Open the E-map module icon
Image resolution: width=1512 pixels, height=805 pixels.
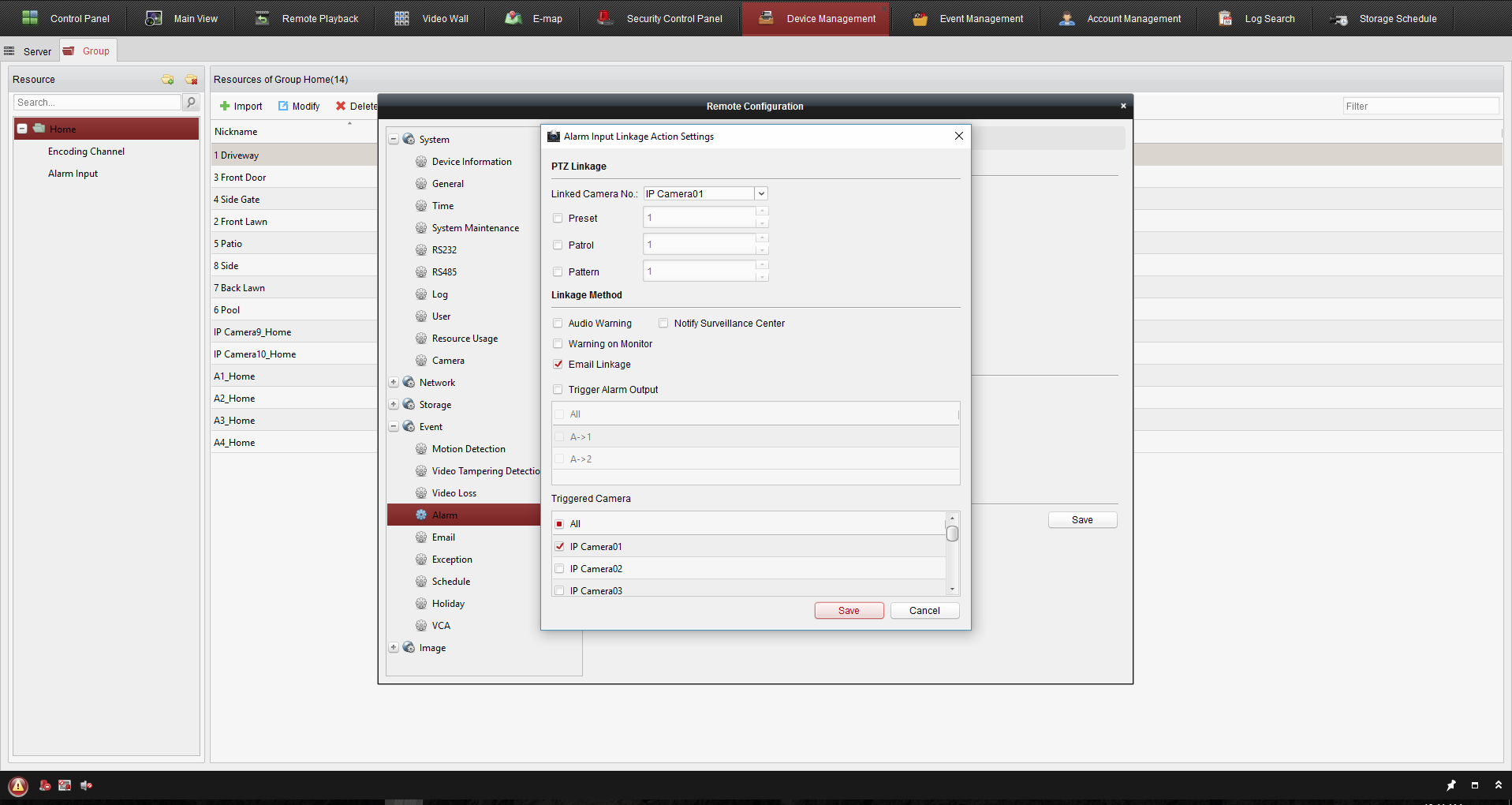click(x=513, y=18)
